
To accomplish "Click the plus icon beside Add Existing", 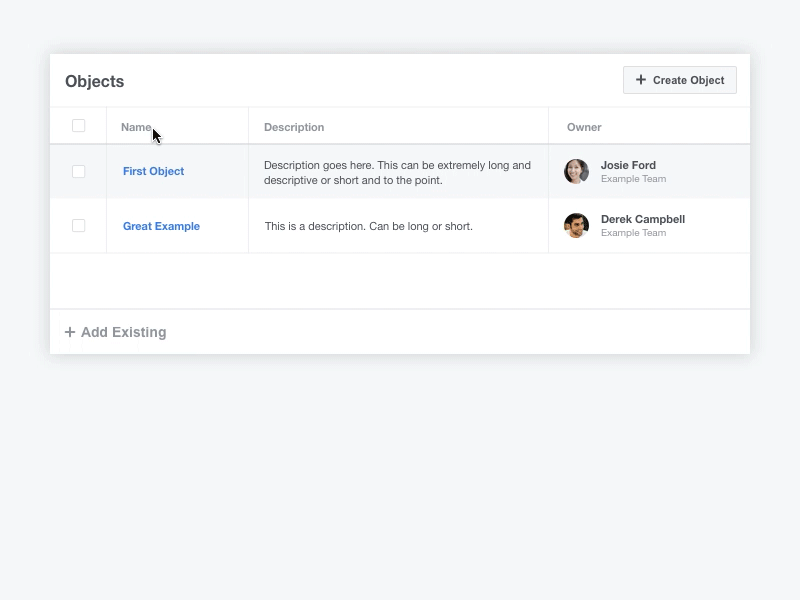I will coord(70,332).
